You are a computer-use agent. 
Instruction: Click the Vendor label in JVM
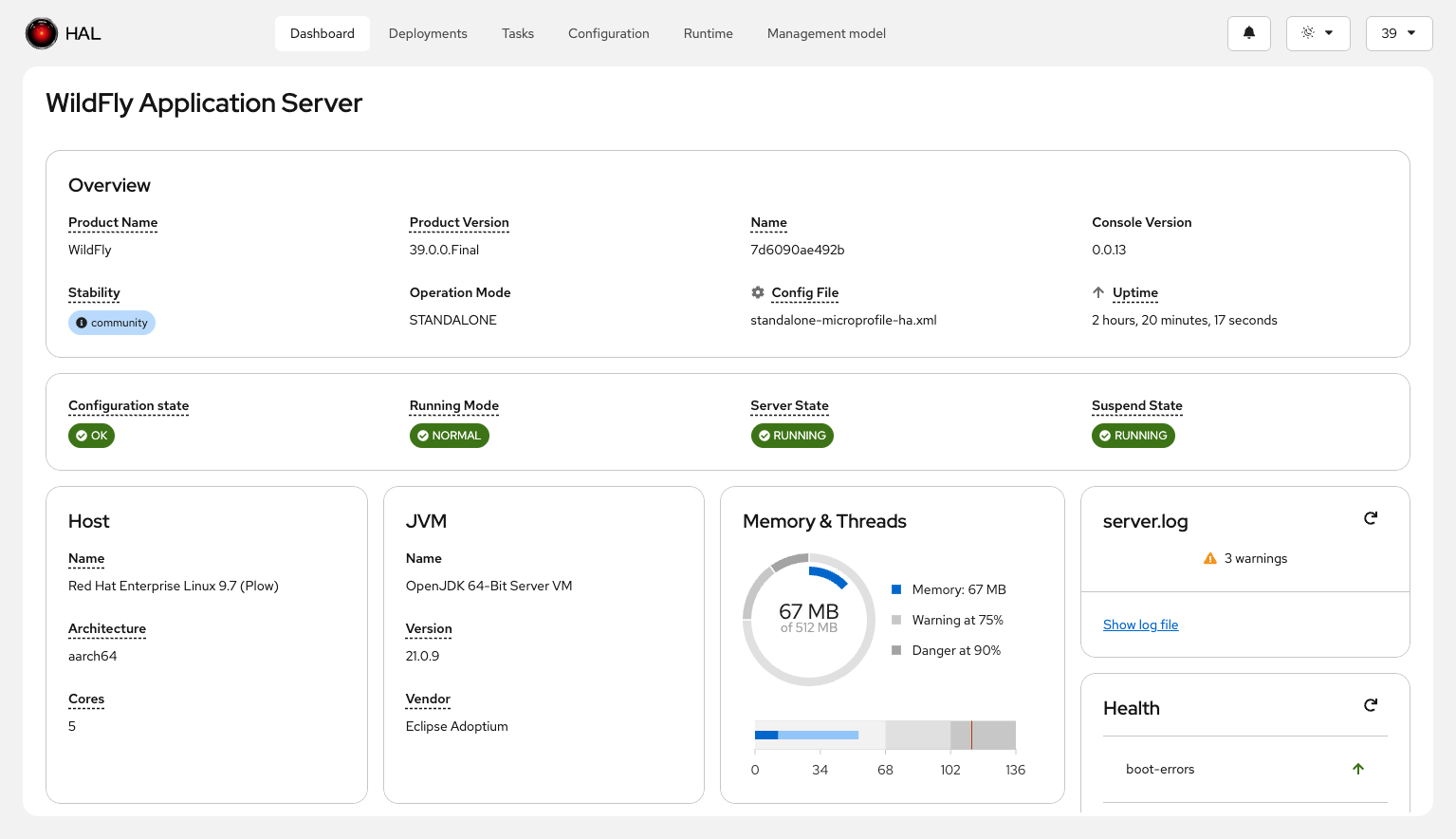(428, 699)
